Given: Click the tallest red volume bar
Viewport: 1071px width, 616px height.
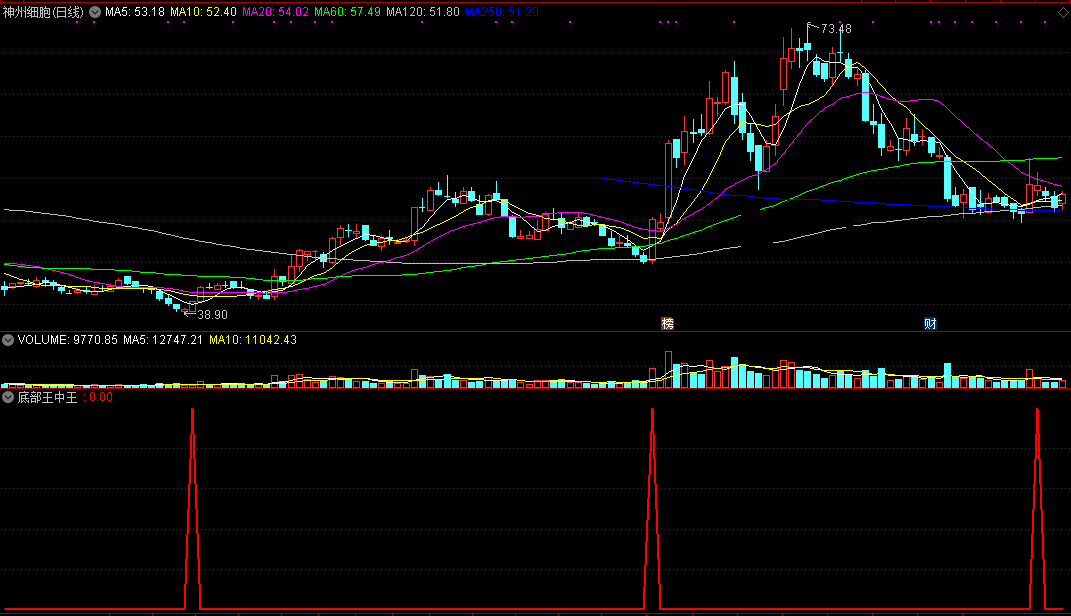Looking at the screenshot, I should click(668, 369).
